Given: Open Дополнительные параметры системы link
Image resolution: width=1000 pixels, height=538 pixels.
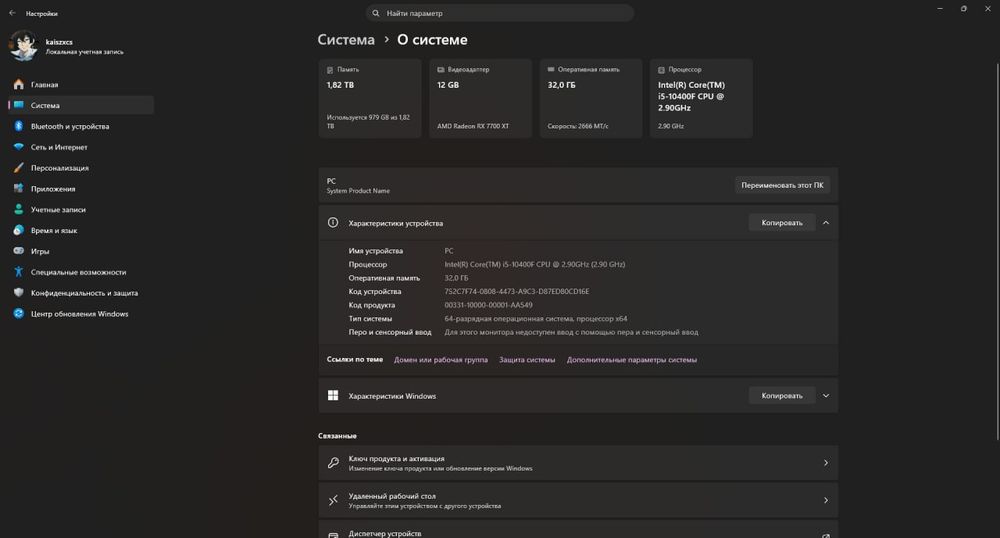Looking at the screenshot, I should click(631, 360).
